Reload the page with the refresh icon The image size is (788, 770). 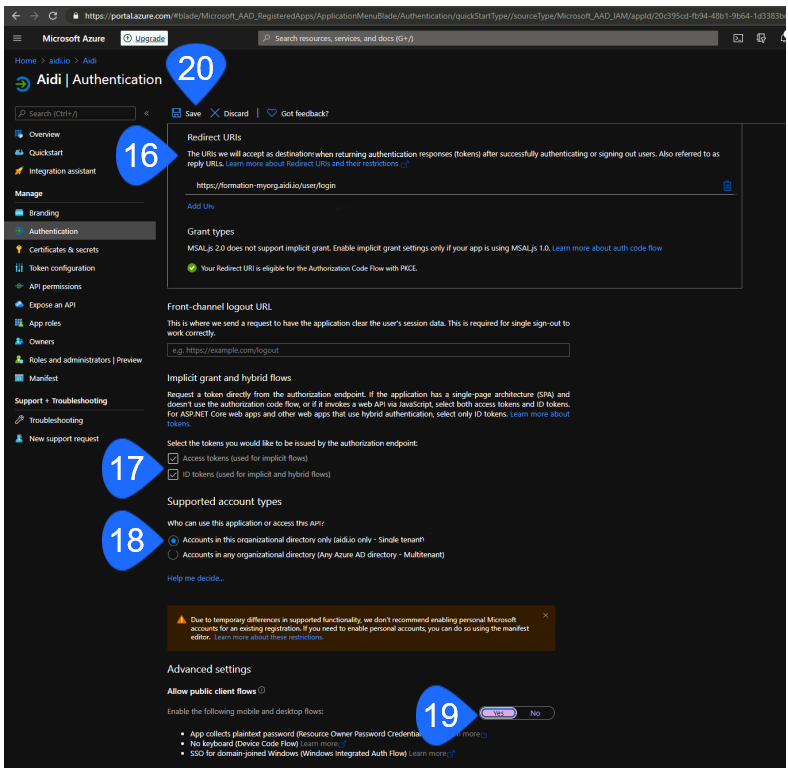[53, 16]
